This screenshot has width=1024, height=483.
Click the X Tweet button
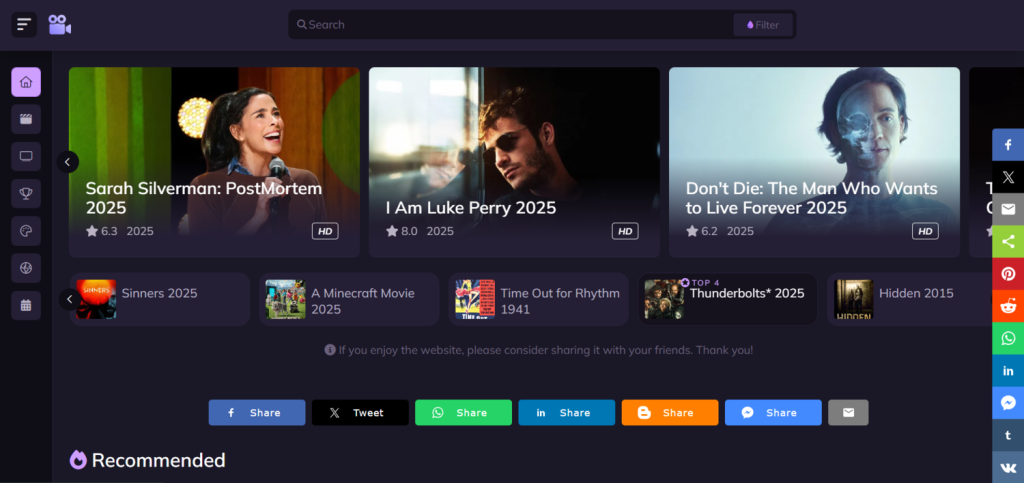point(360,413)
